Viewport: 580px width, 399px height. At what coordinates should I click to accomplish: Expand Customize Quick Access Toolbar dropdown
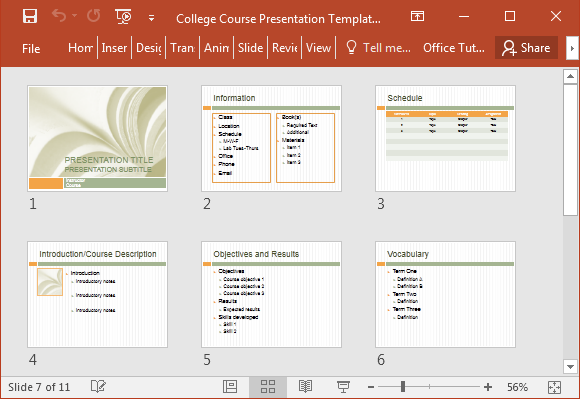[151, 18]
